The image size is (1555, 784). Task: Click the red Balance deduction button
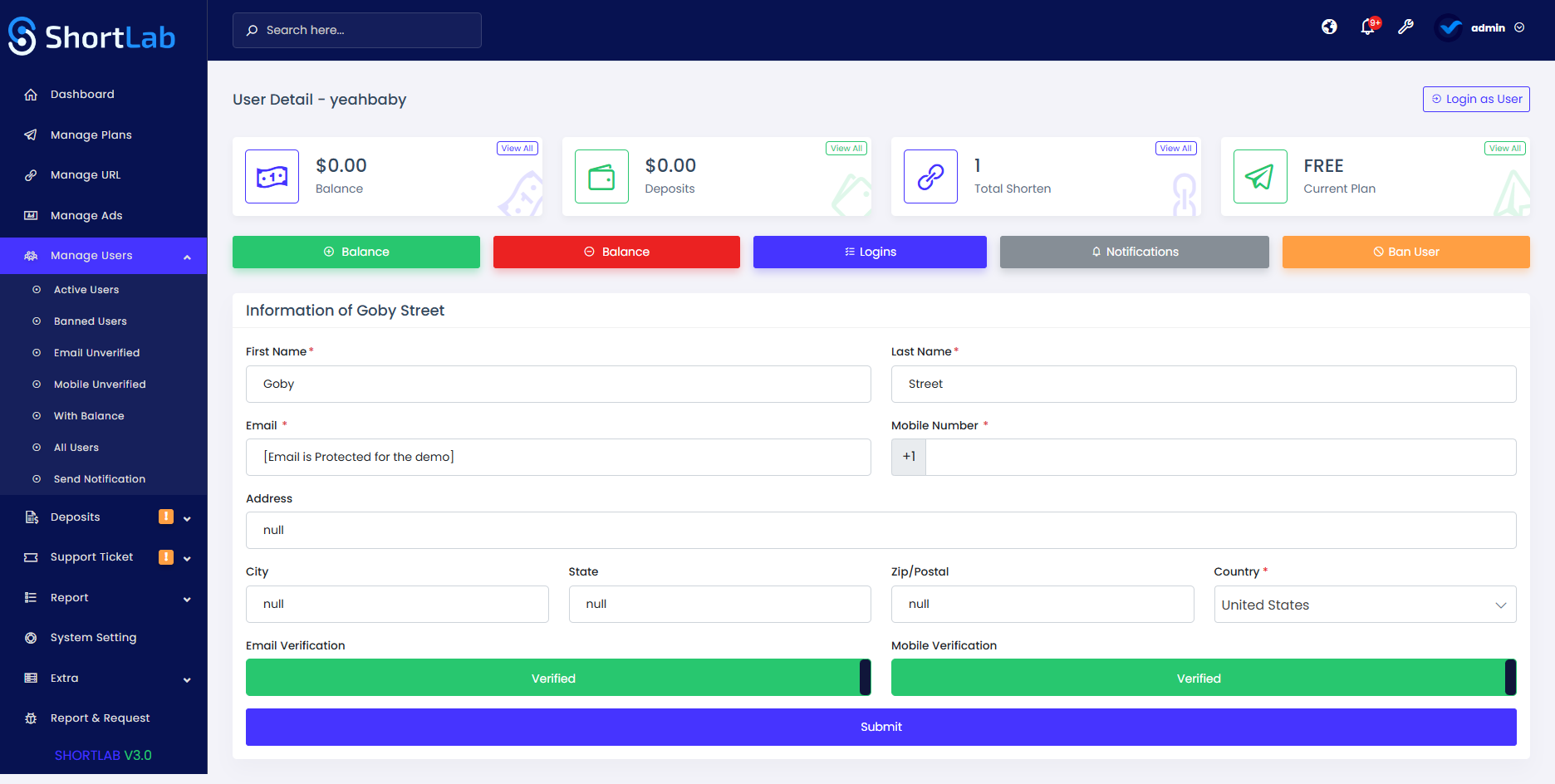616,252
